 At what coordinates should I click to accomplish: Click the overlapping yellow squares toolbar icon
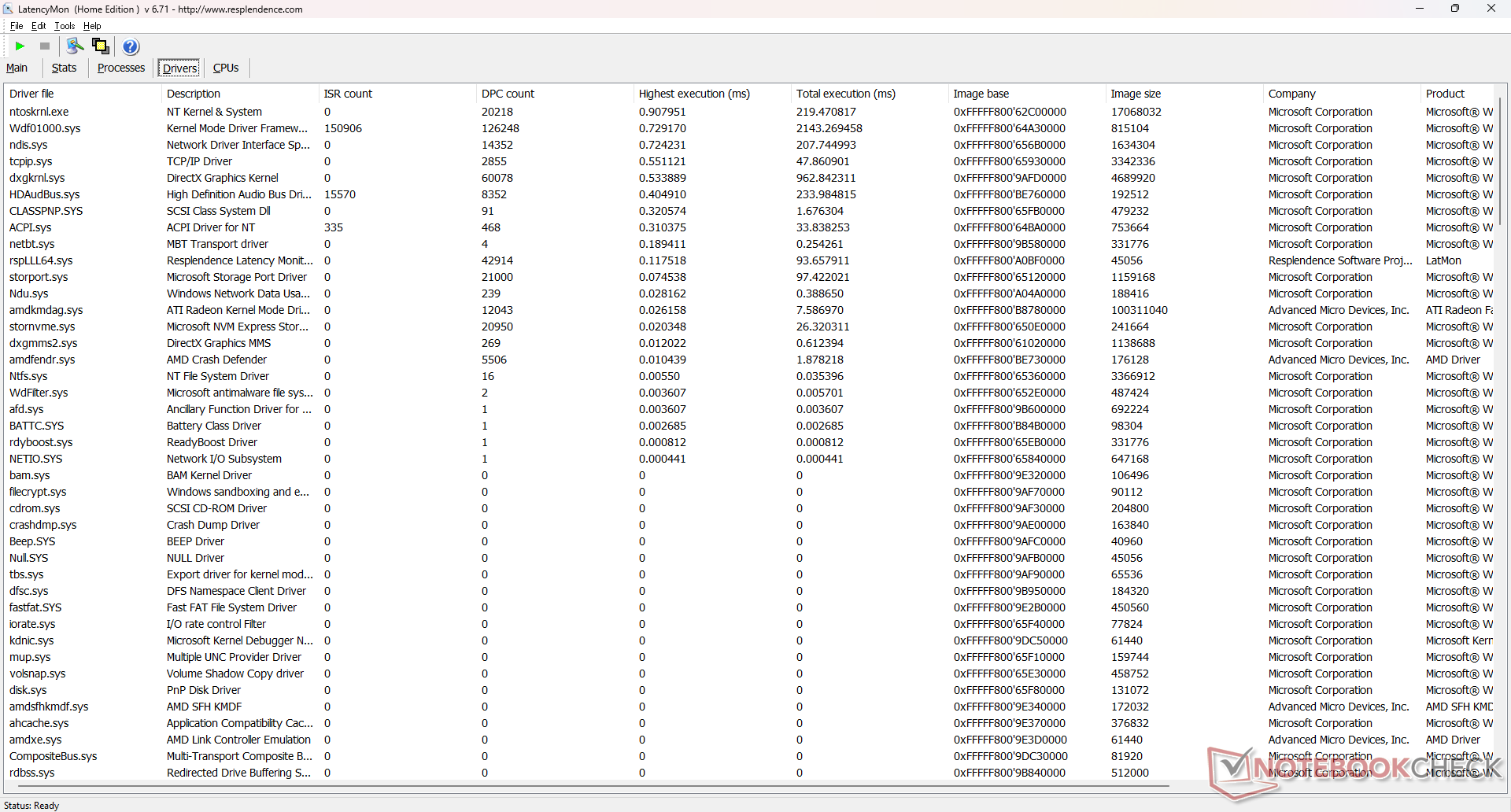101,46
